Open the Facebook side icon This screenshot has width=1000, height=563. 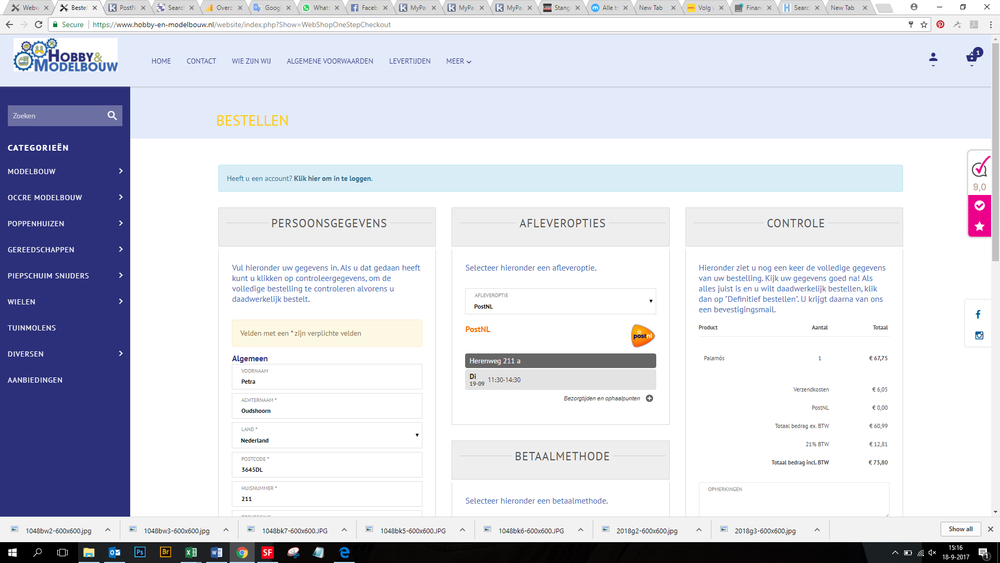click(978, 314)
